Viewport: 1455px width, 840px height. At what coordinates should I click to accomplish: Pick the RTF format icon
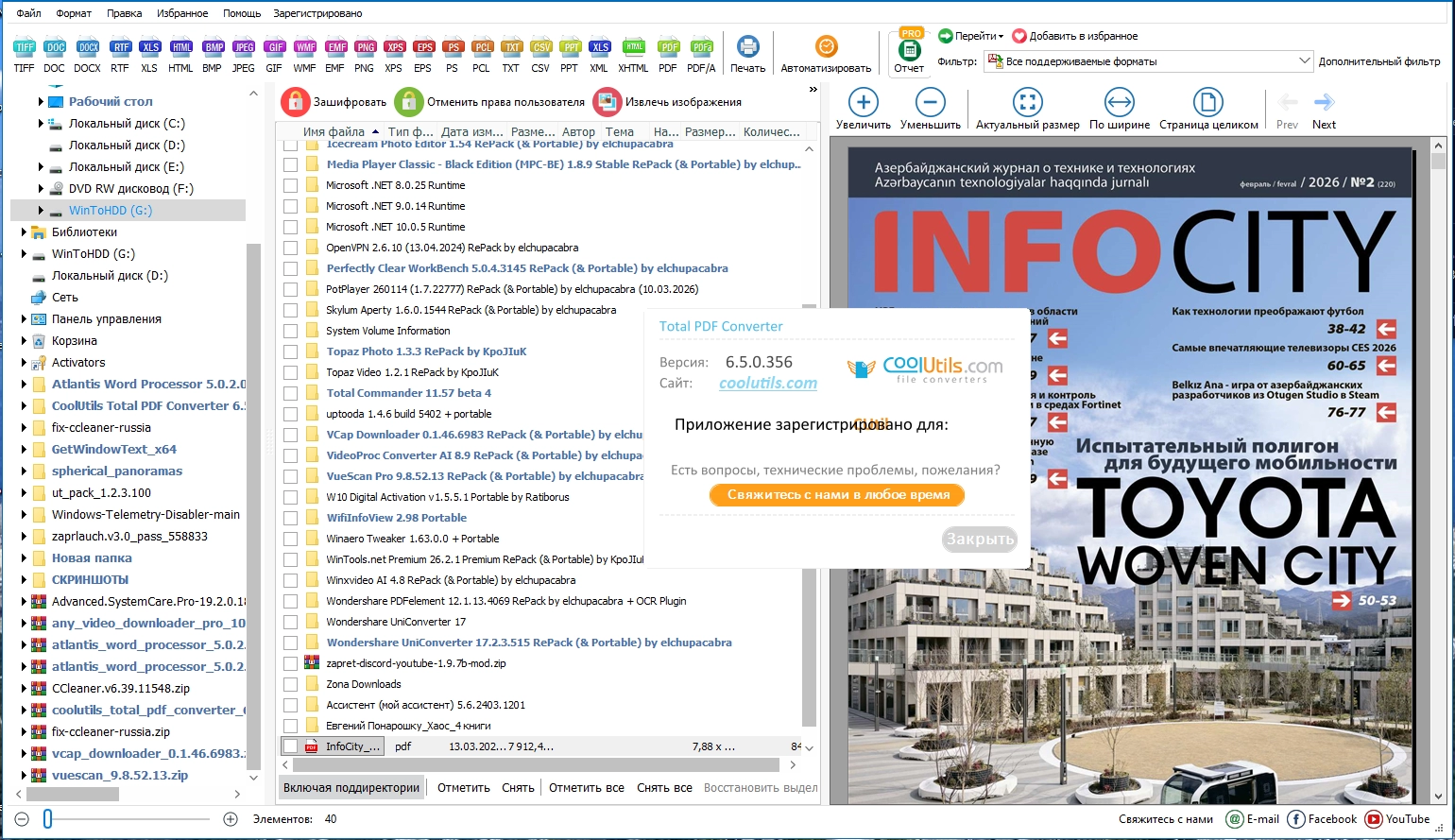click(120, 55)
